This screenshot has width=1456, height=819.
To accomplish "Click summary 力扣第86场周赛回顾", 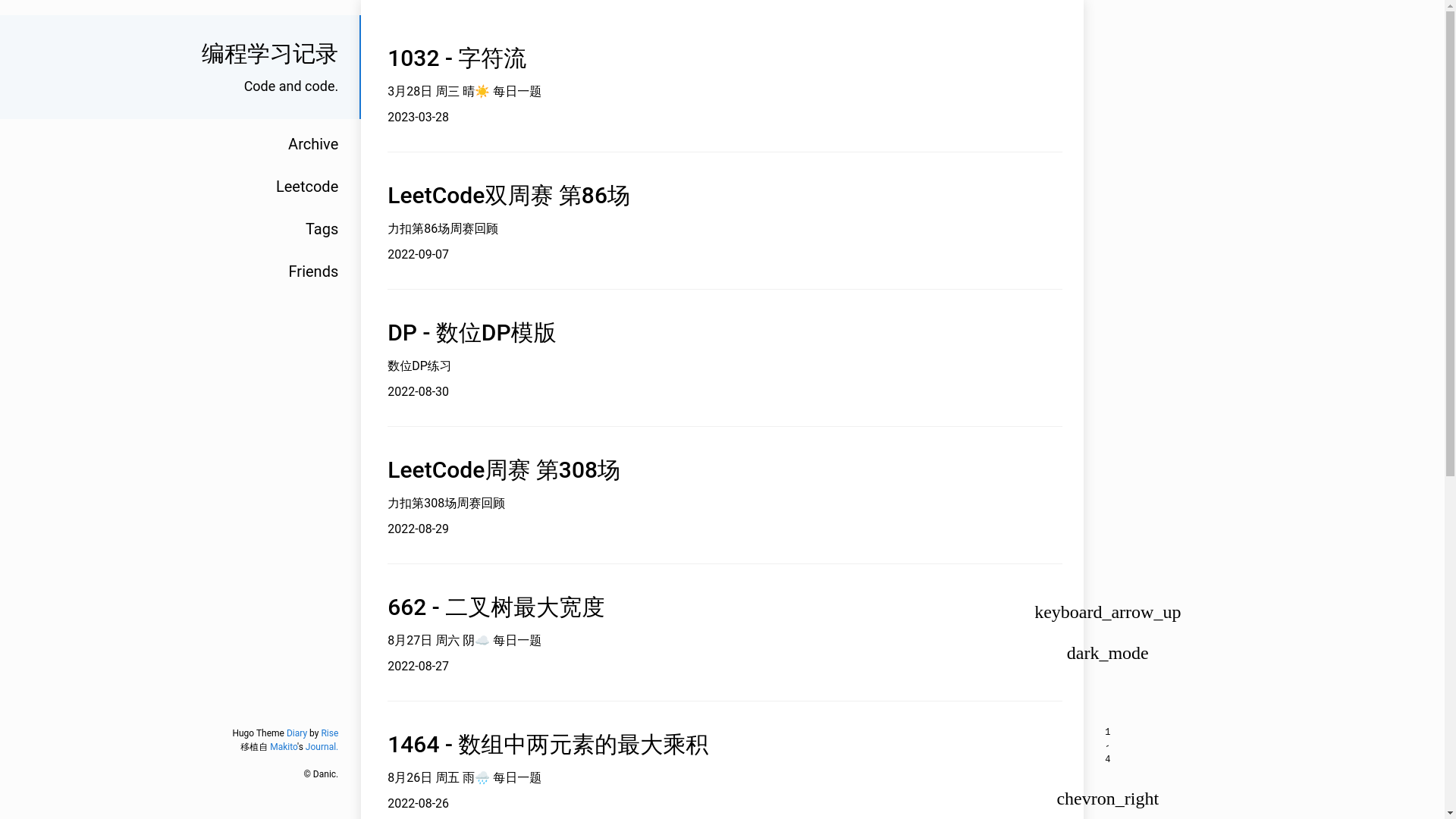I will click(x=443, y=228).
